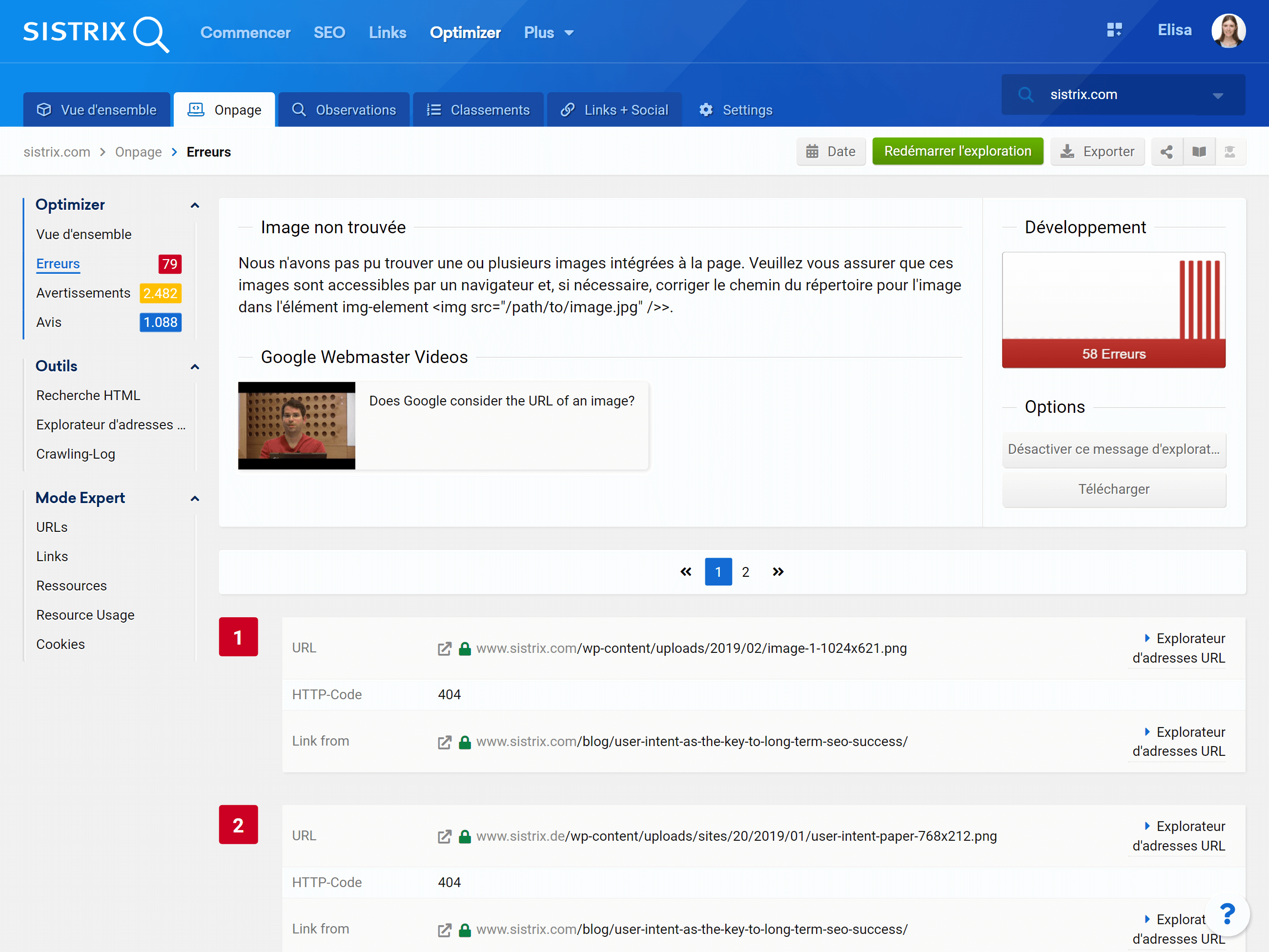Open SEO in top navigation
Screen dimensions: 1269x952
(x=329, y=33)
